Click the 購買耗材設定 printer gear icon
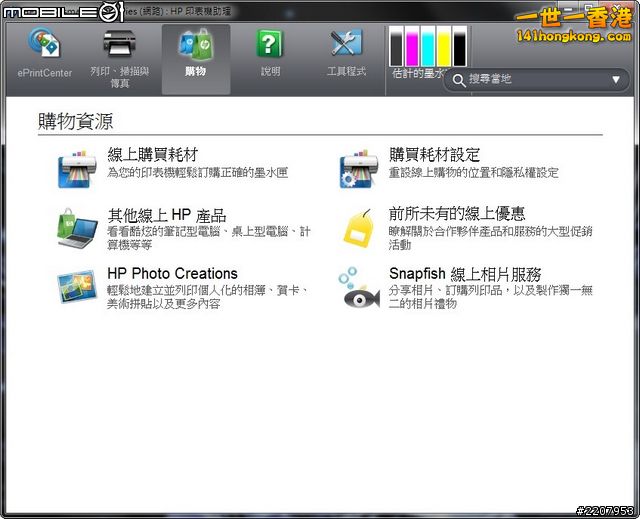 pyautogui.click(x=359, y=168)
